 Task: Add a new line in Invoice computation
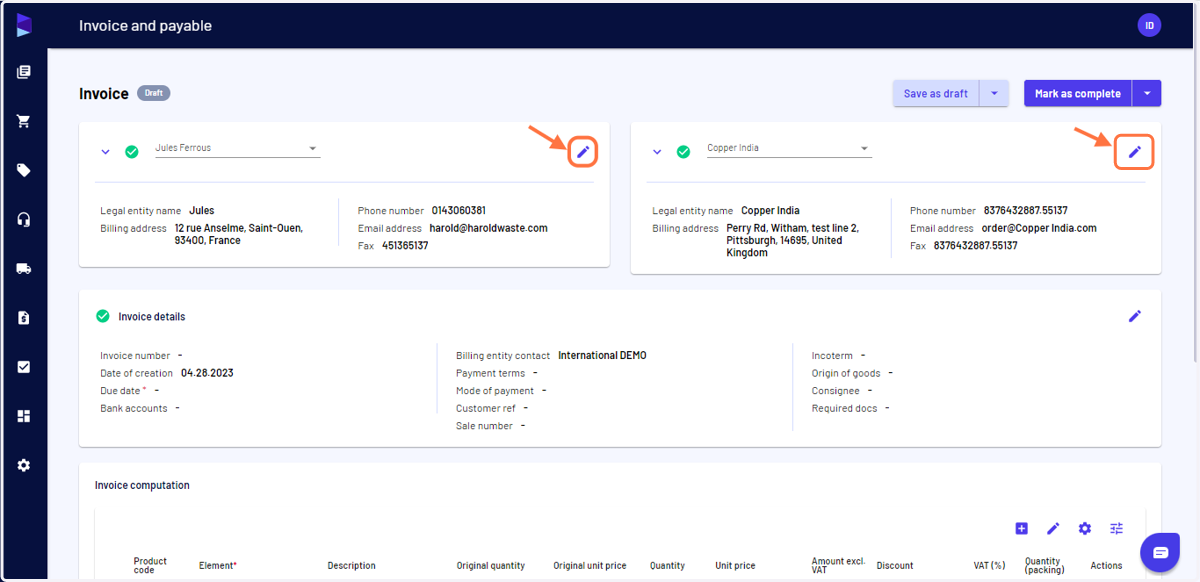pos(1021,528)
